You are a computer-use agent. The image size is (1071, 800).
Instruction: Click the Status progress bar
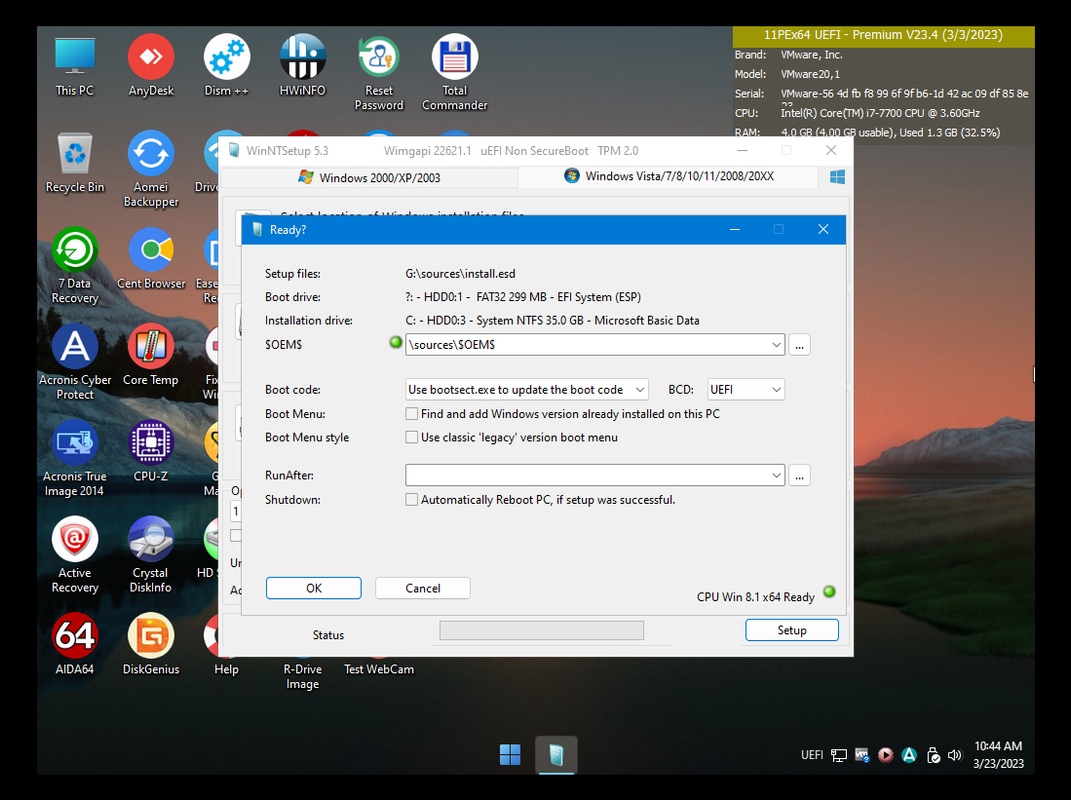(542, 631)
